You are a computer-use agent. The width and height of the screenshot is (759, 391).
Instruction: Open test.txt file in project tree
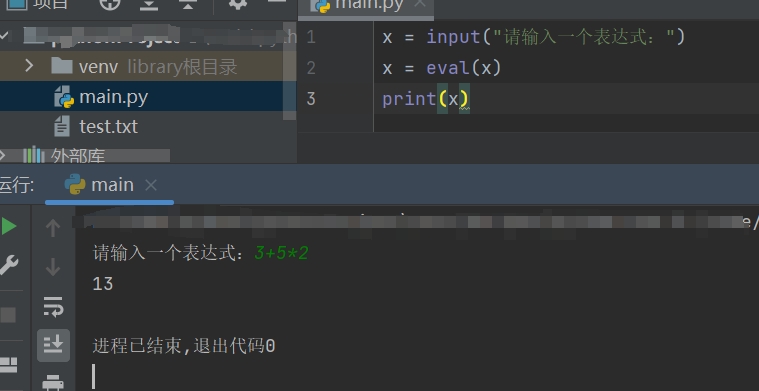click(x=108, y=127)
